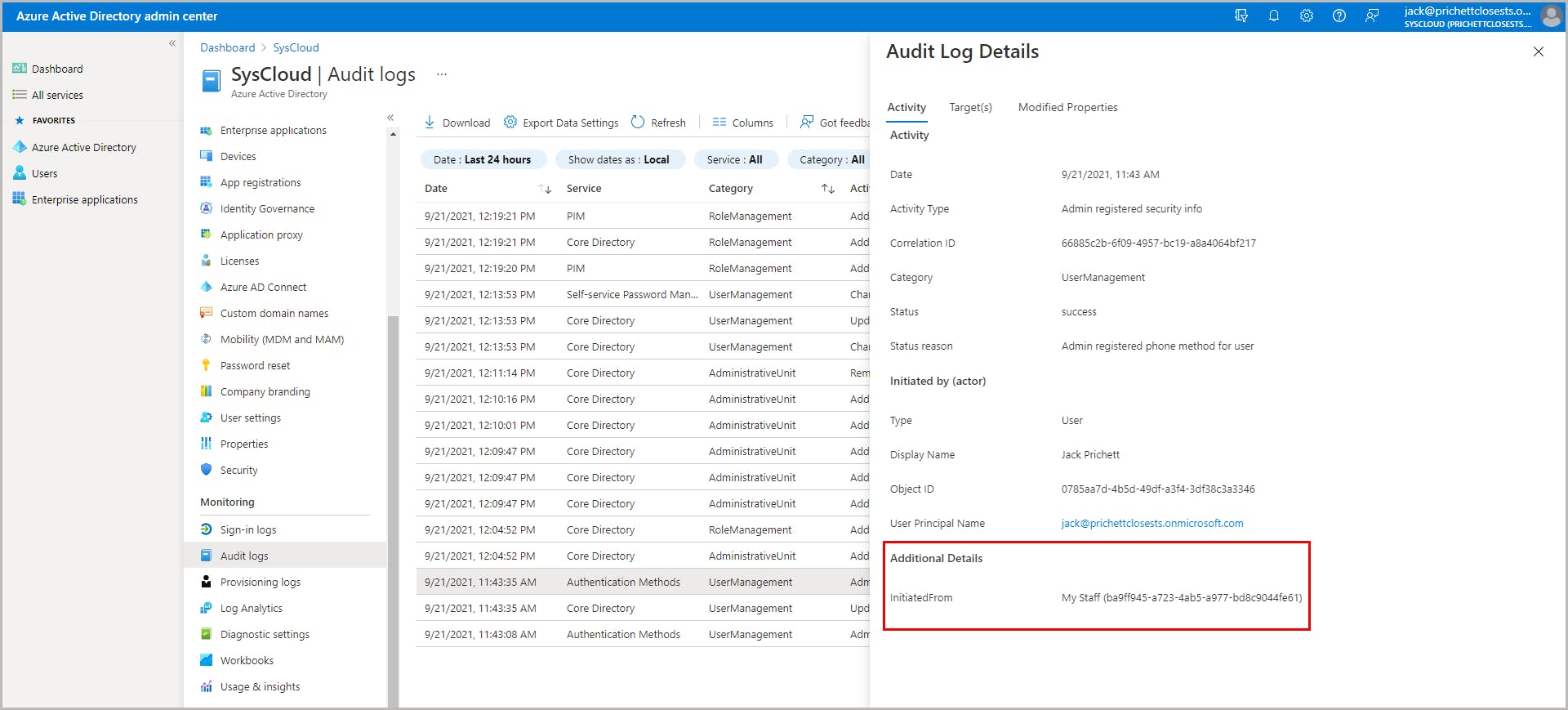
Task: Open the account avatar menu
Action: 1551,16
